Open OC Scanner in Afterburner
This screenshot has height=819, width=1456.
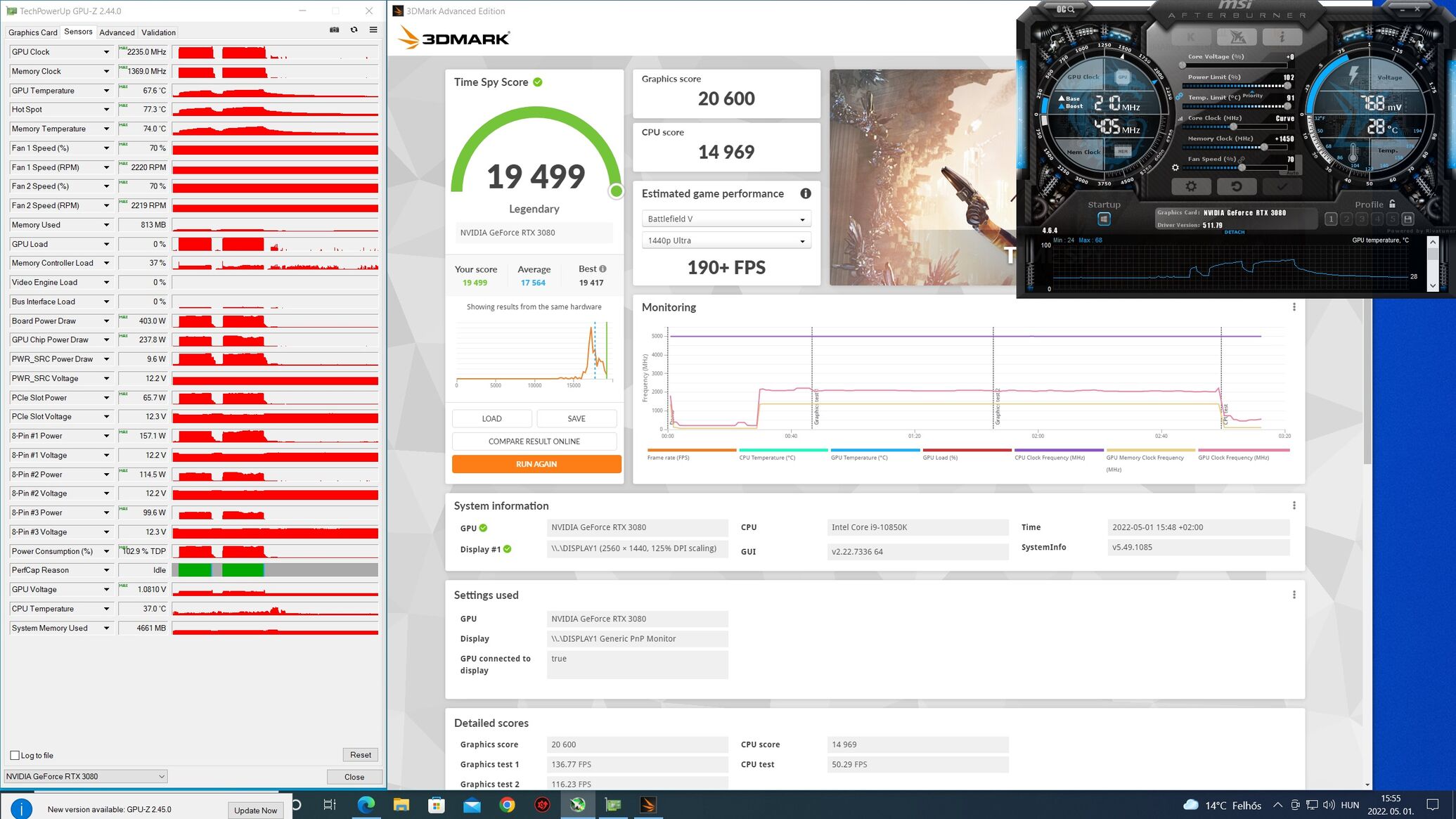click(x=1065, y=9)
